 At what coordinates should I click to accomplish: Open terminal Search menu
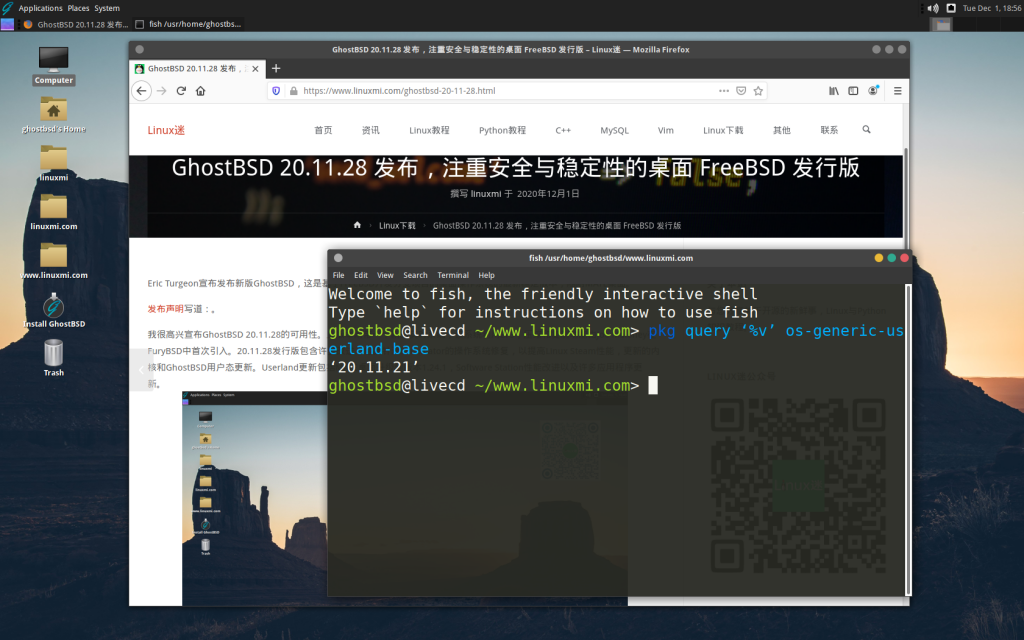415,275
